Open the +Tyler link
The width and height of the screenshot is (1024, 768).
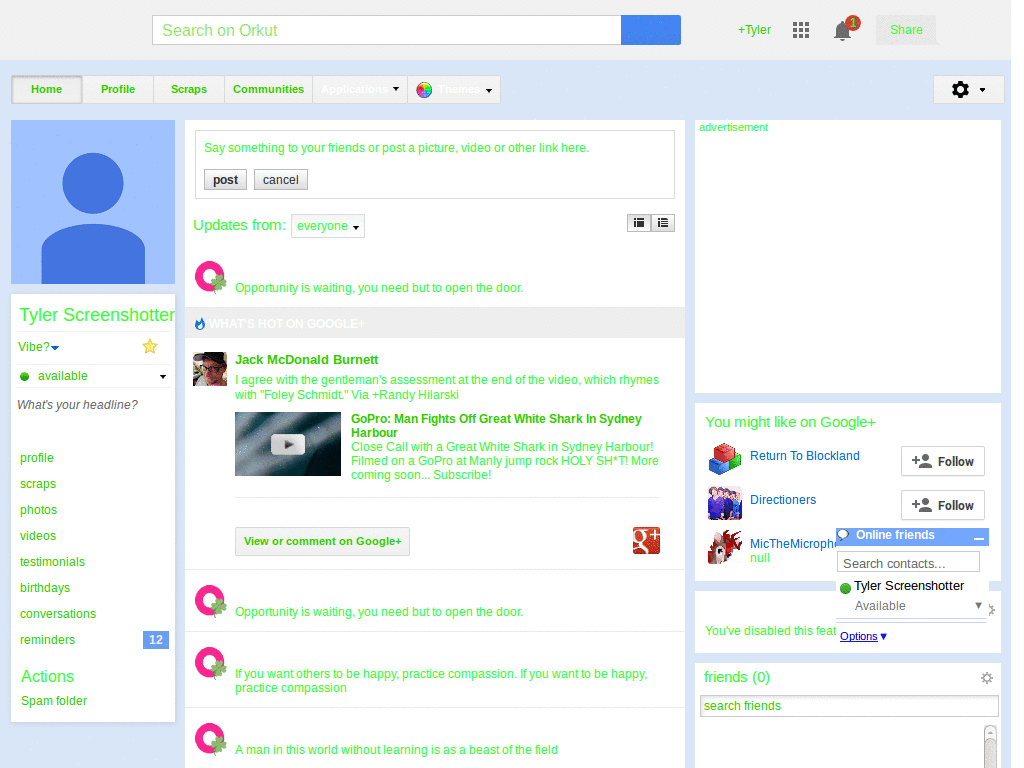[754, 30]
